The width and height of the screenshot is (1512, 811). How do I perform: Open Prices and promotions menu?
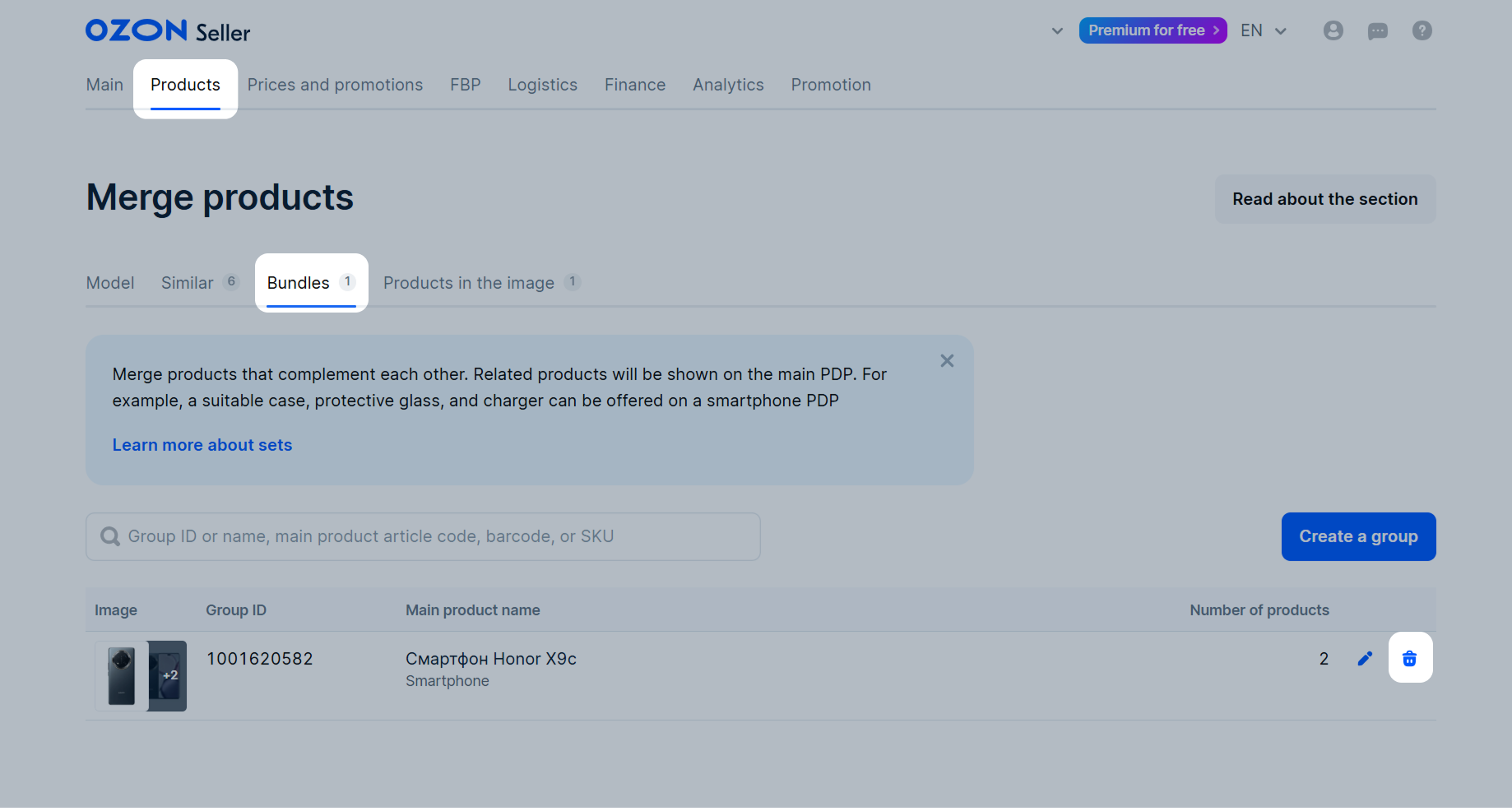(335, 85)
